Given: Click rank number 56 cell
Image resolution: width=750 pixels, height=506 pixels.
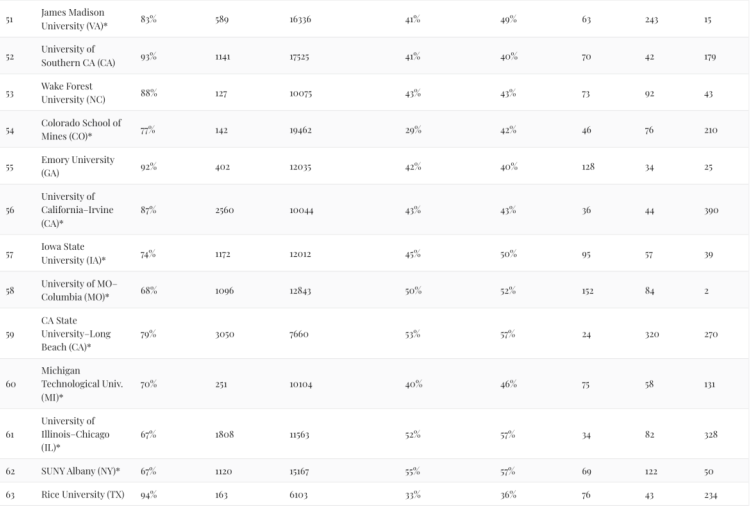Looking at the screenshot, I should point(10,210).
